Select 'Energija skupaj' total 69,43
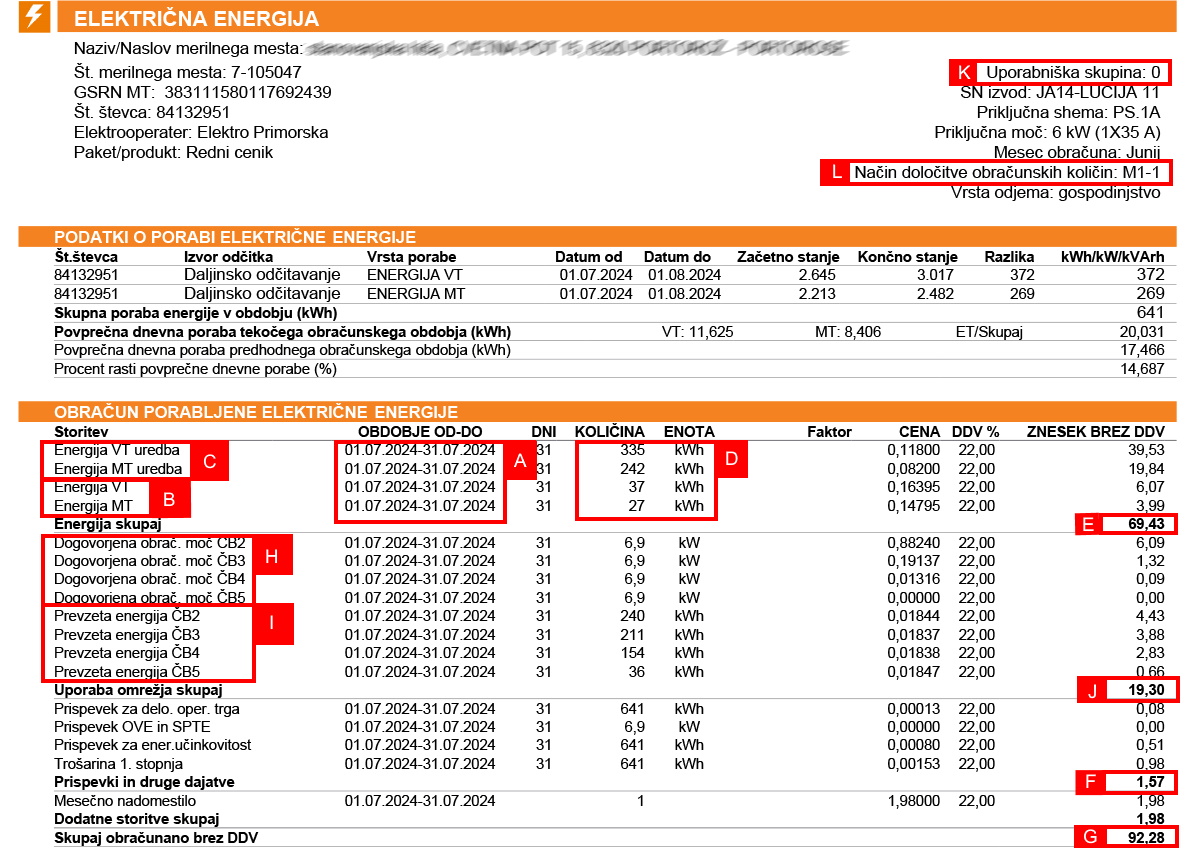The image size is (1201, 850). [1146, 524]
